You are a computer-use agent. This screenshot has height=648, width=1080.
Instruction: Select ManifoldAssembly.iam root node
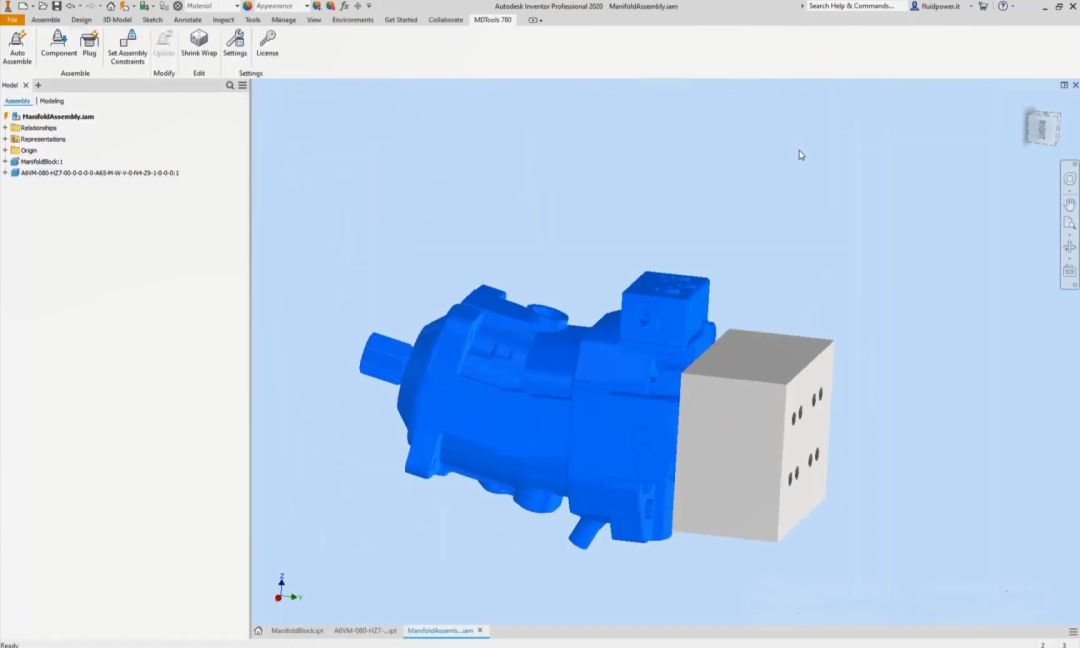click(x=58, y=116)
